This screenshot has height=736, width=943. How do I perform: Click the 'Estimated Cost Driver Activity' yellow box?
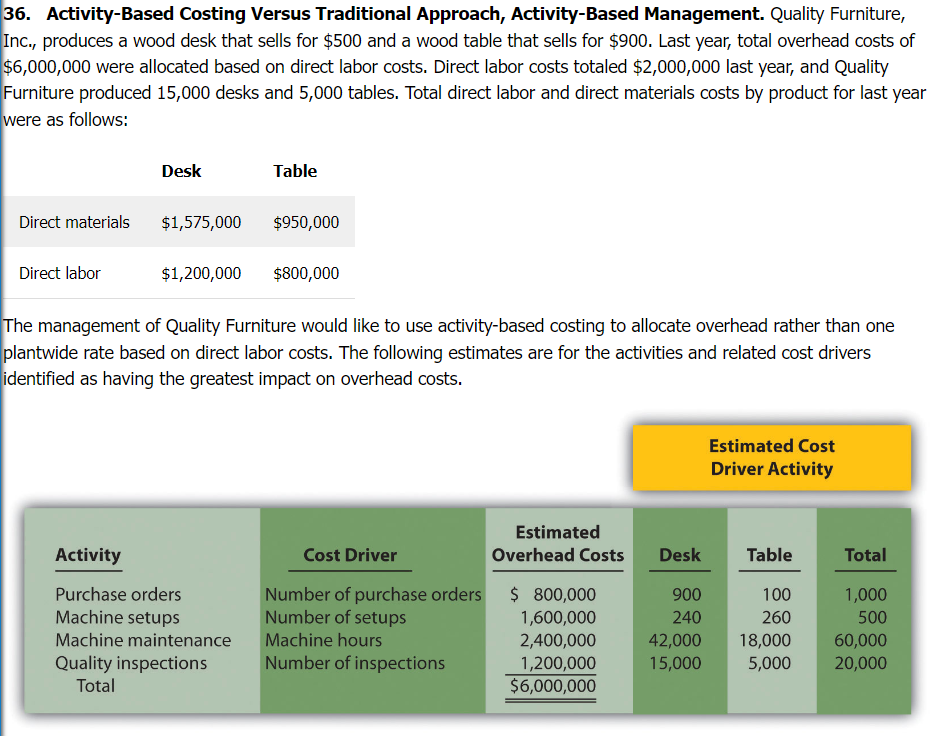pos(772,458)
